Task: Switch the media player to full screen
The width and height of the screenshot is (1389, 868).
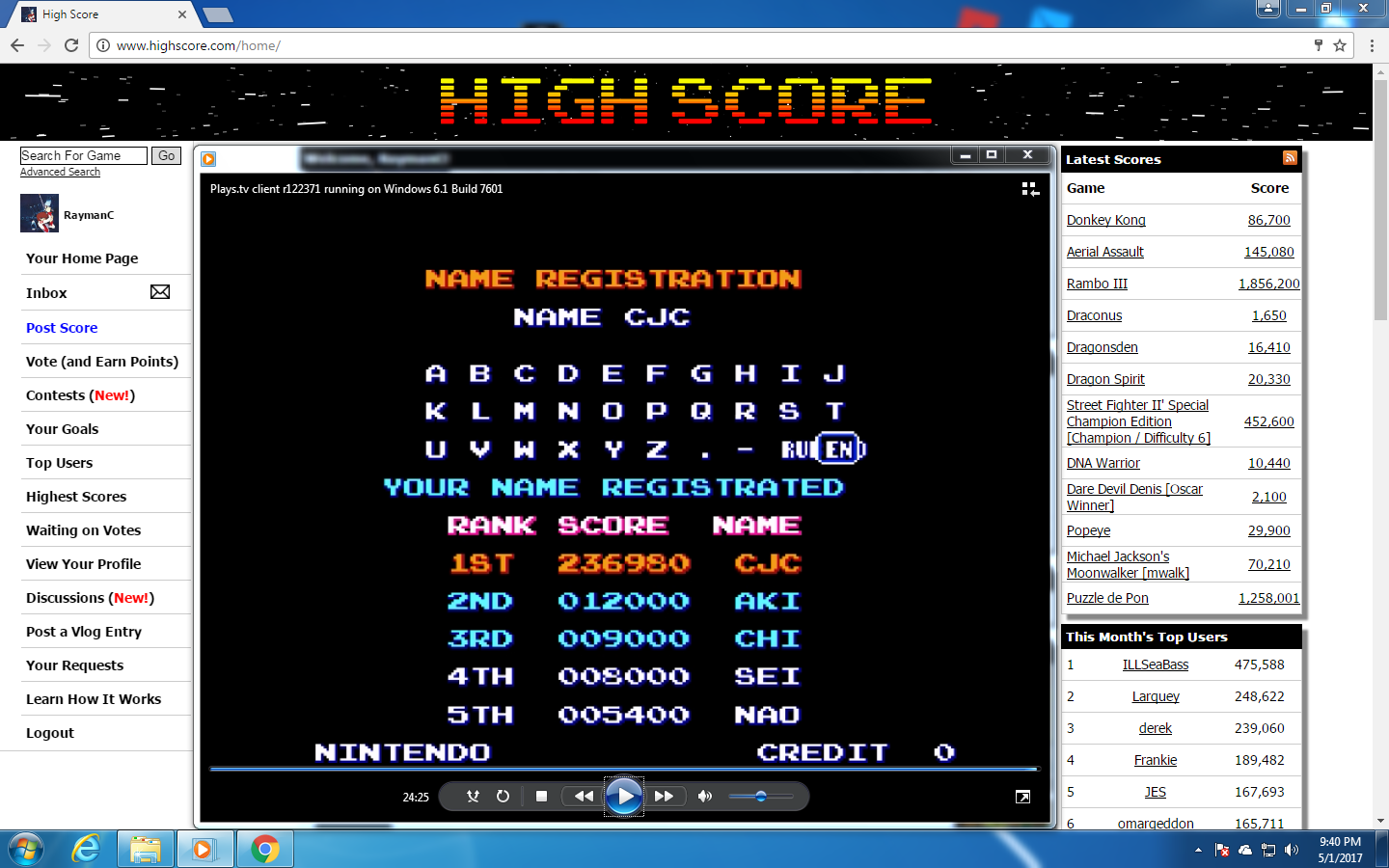Action: (x=1022, y=797)
